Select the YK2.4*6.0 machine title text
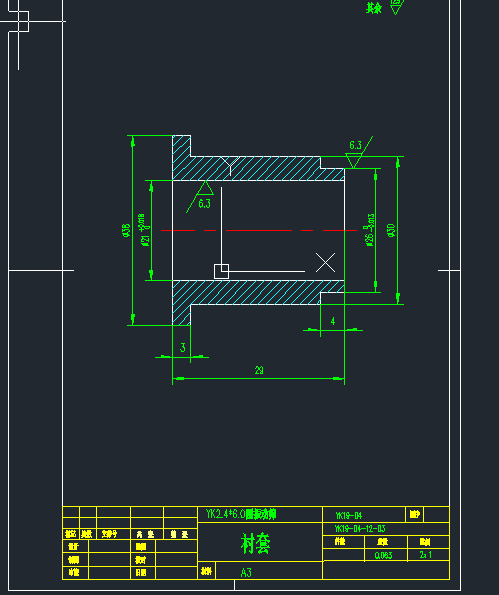Image resolution: width=499 pixels, height=595 pixels. pyautogui.click(x=241, y=514)
